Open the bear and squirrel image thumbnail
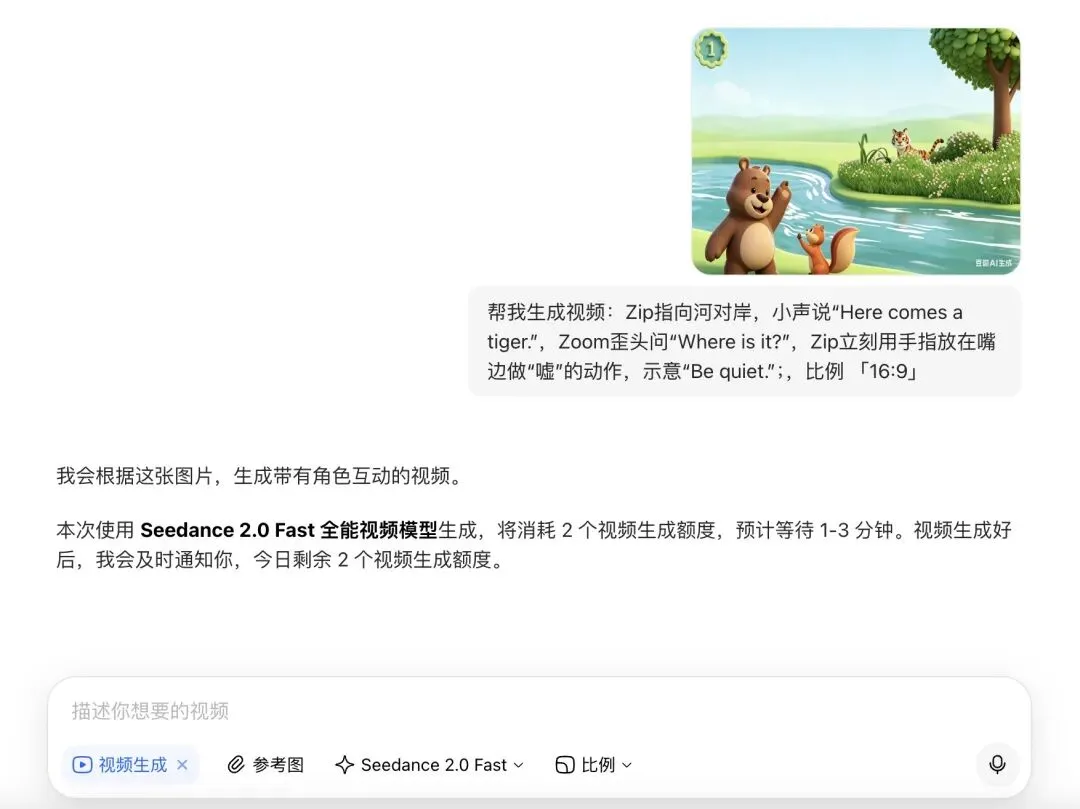 [x=855, y=151]
